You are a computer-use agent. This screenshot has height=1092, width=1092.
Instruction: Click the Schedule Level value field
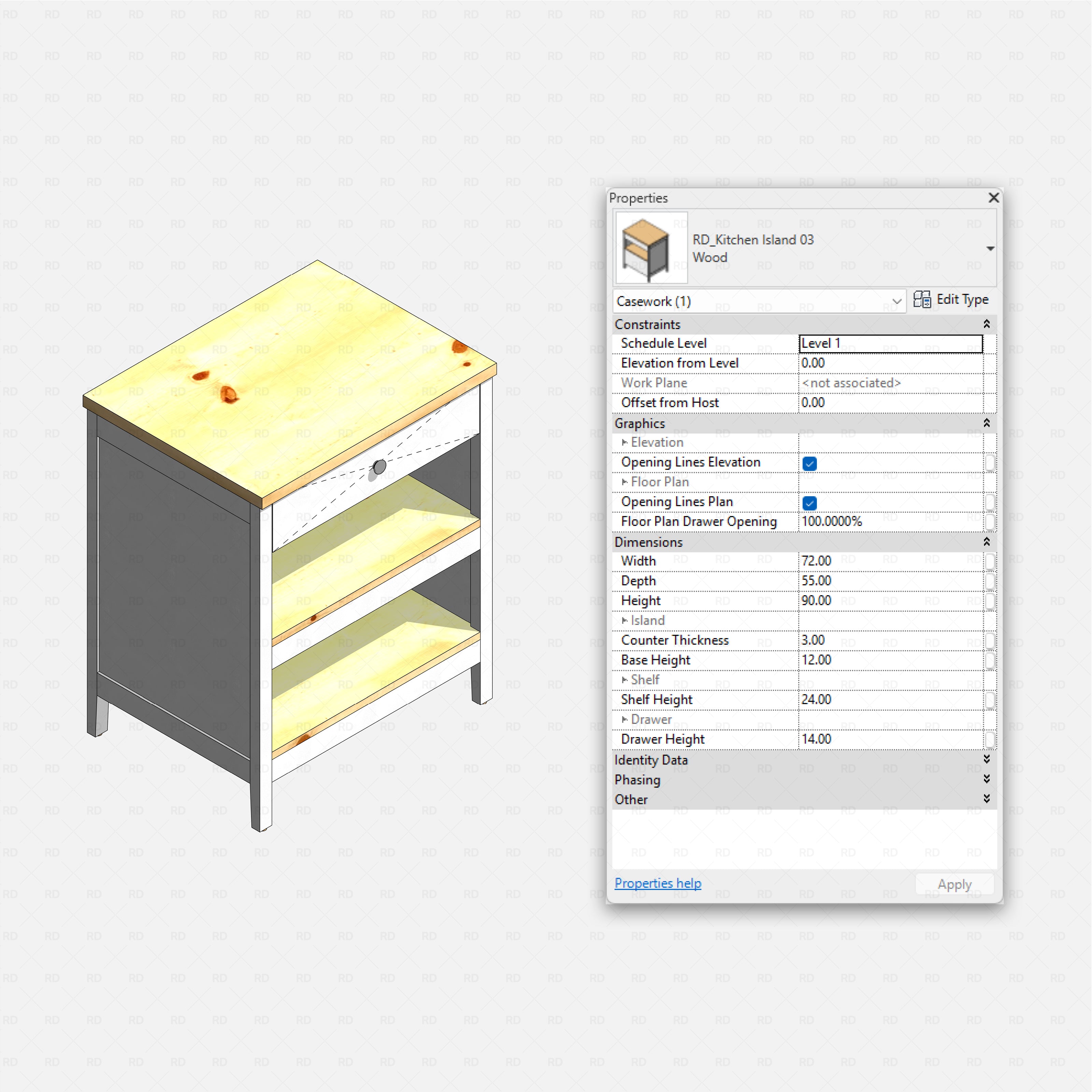pyautogui.click(x=890, y=343)
